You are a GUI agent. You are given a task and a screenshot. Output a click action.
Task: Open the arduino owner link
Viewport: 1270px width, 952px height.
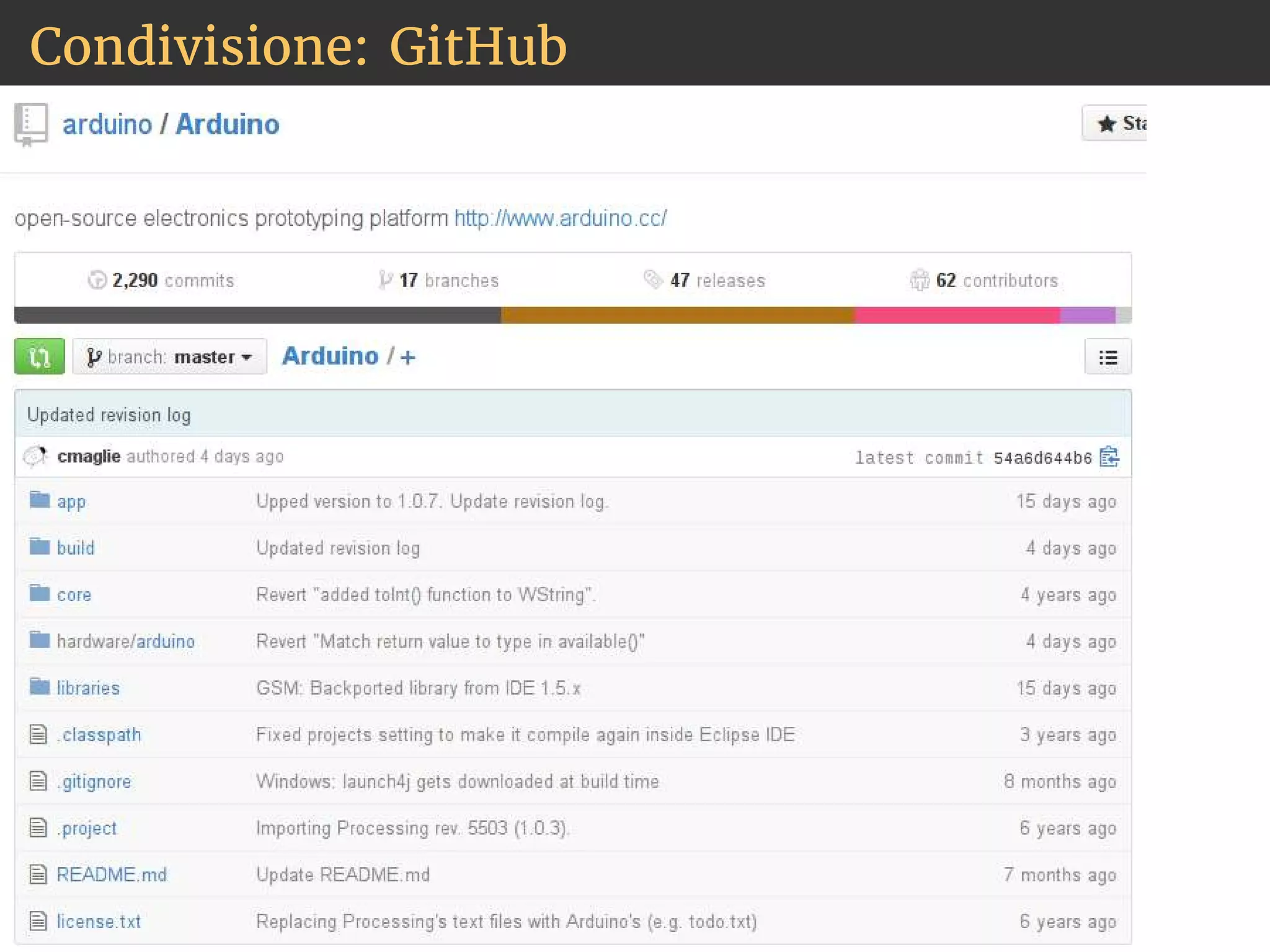(107, 125)
